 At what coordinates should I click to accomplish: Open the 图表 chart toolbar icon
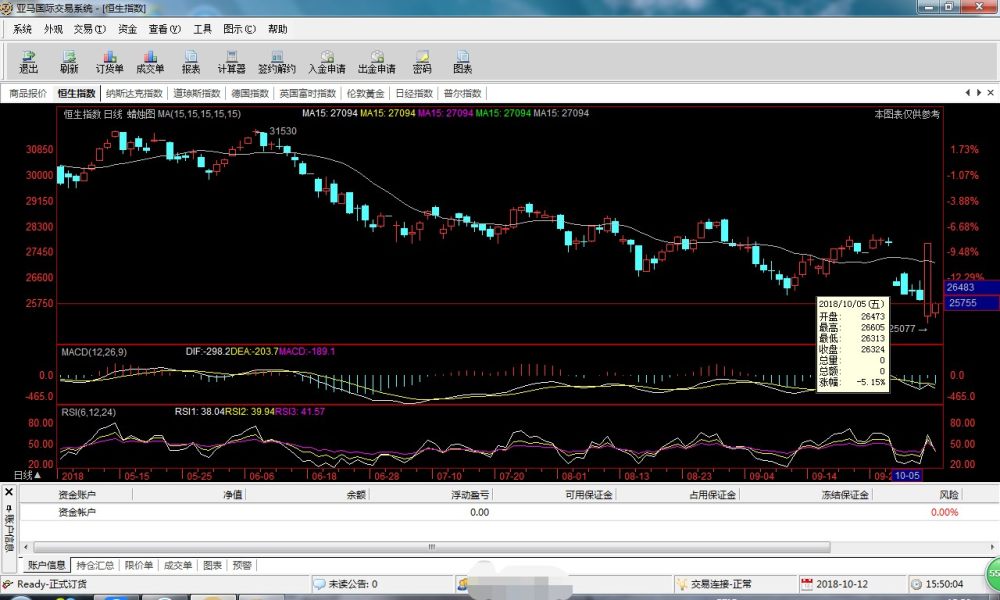(462, 62)
